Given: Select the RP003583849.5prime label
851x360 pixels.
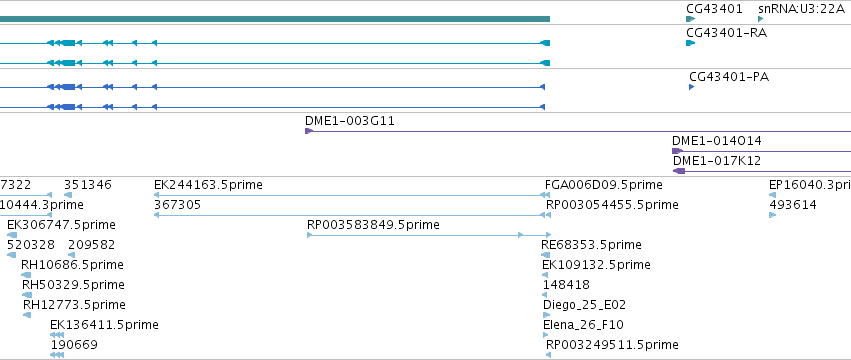Looking at the screenshot, I should [x=373, y=225].
